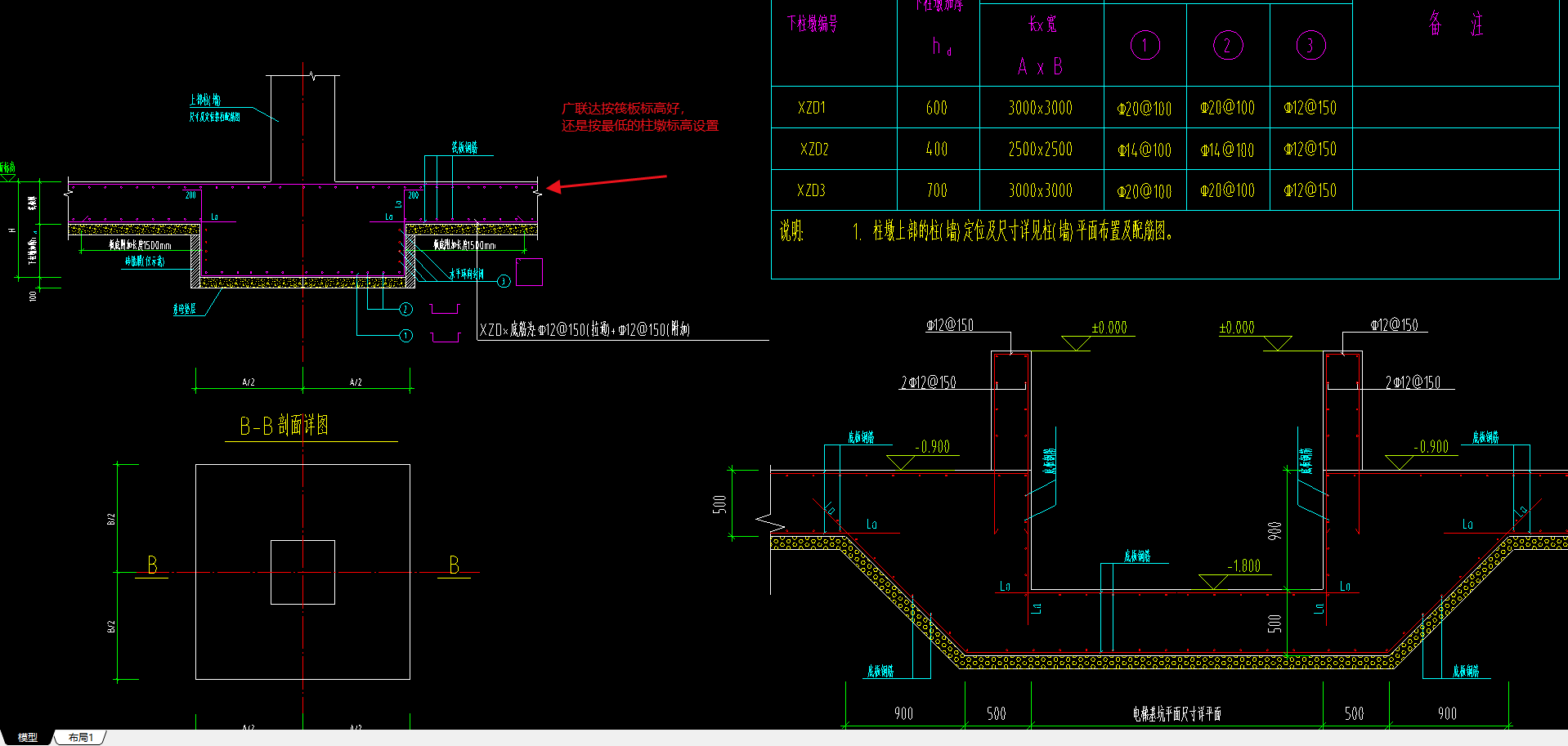Click the 长x宽 header text
Viewport: 1568px width, 746px height.
(x=1042, y=25)
